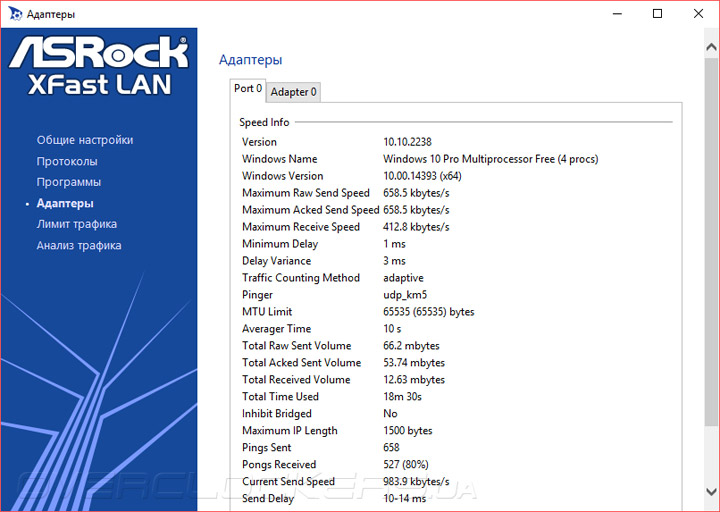Select the 3 ms value

tap(394, 261)
